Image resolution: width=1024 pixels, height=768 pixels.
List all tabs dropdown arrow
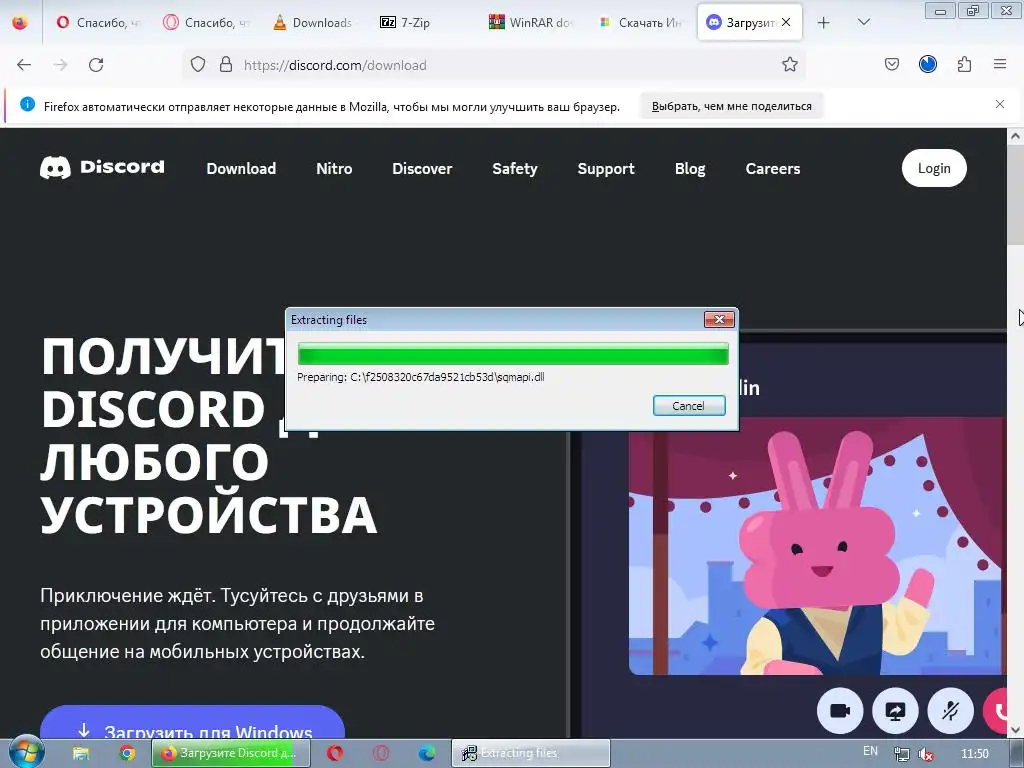click(863, 22)
